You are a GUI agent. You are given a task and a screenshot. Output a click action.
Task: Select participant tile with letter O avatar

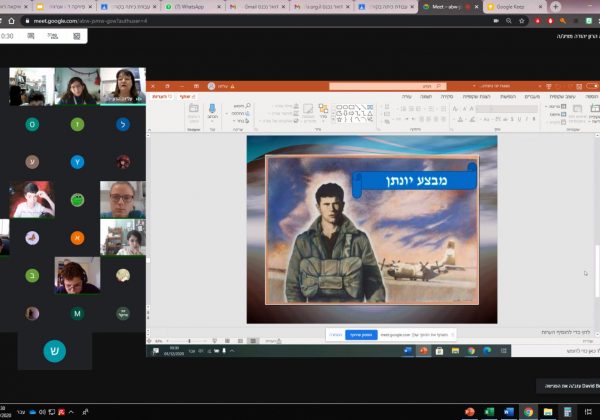click(x=32, y=124)
